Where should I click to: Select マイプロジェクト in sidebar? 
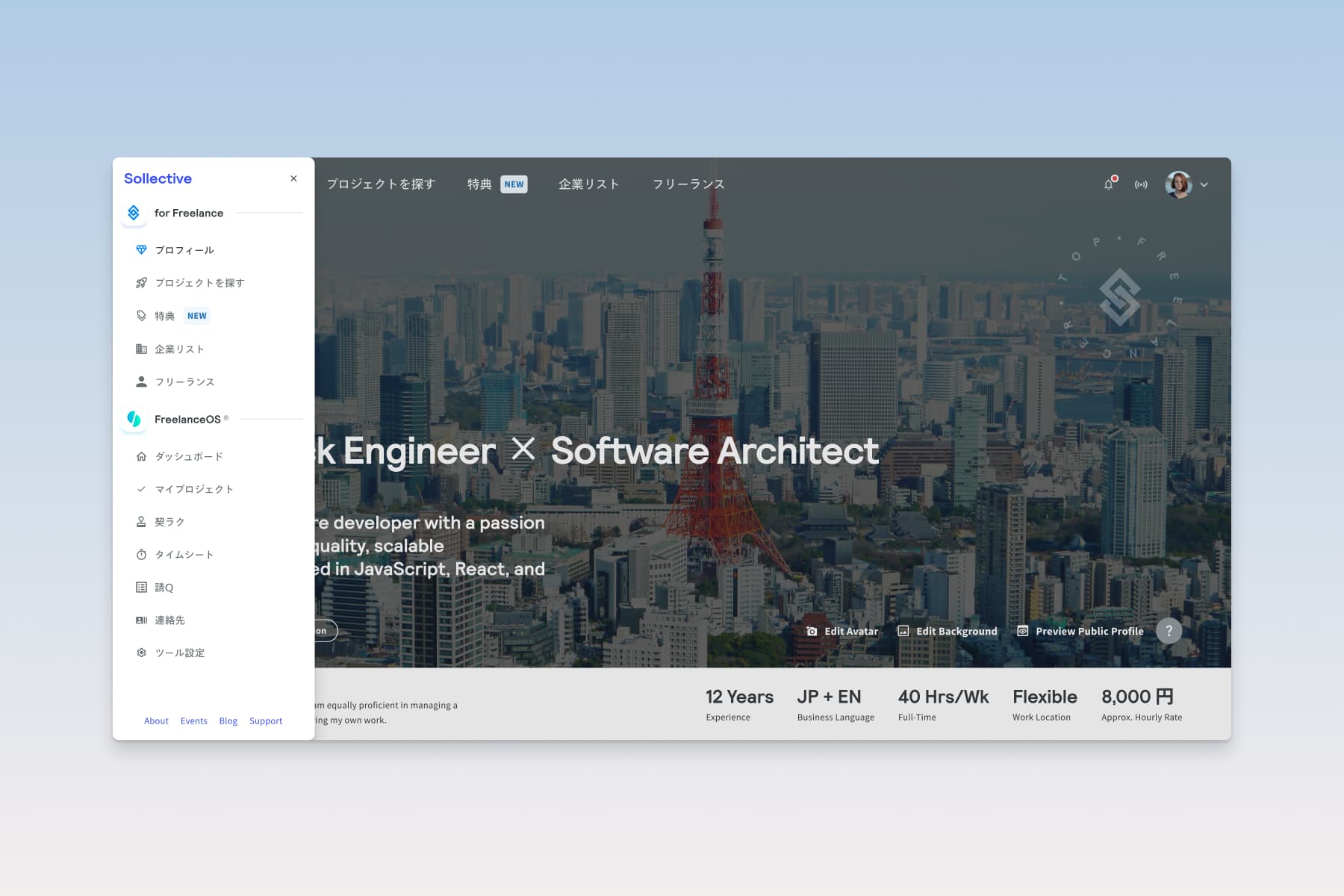tap(193, 489)
